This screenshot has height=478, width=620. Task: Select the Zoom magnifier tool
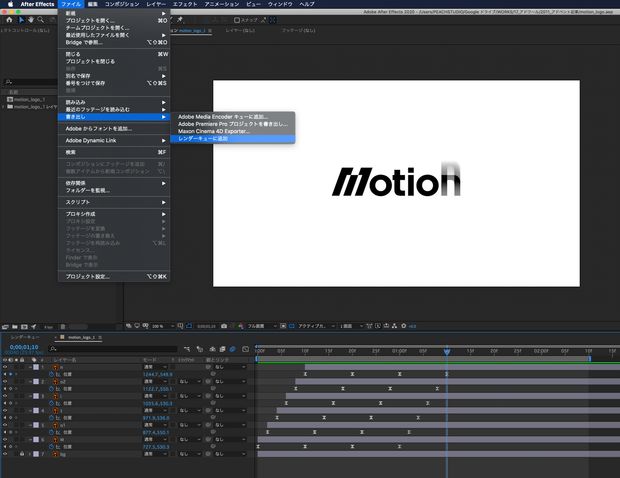click(x=40, y=20)
